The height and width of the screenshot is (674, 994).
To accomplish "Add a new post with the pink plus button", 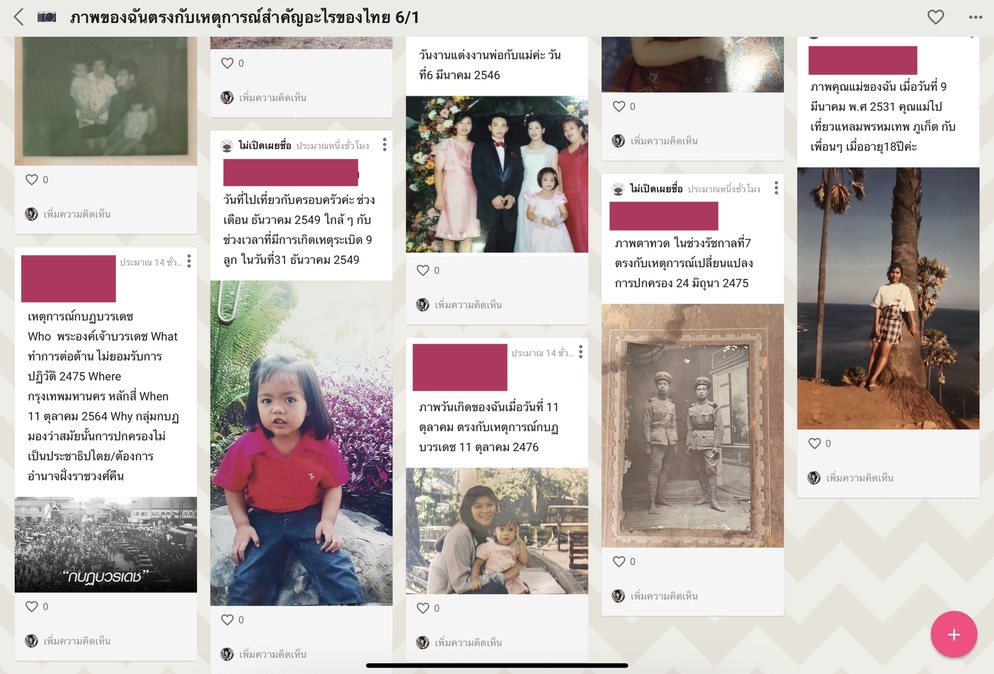I will pos(953,634).
